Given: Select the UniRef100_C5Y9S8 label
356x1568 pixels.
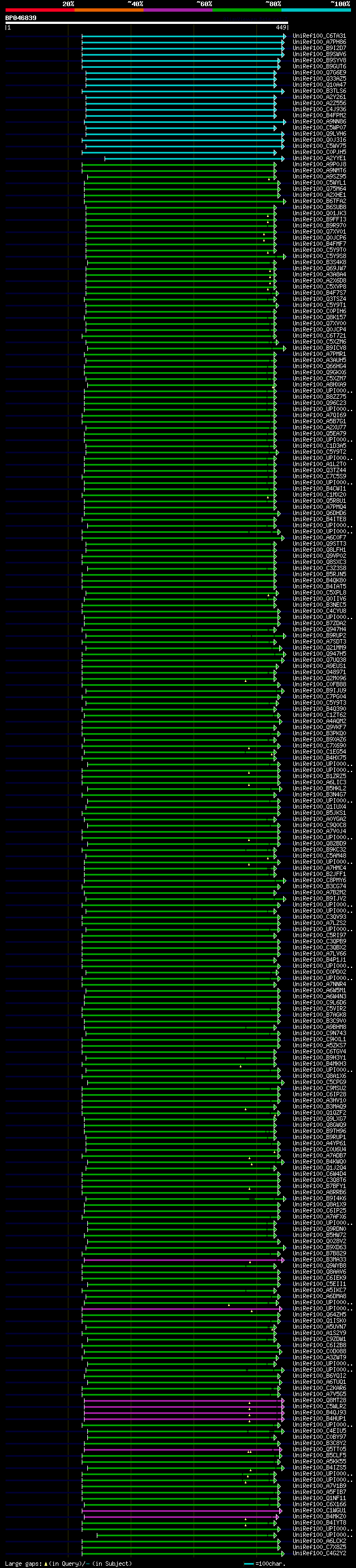Looking at the screenshot, I should click(319, 256).
